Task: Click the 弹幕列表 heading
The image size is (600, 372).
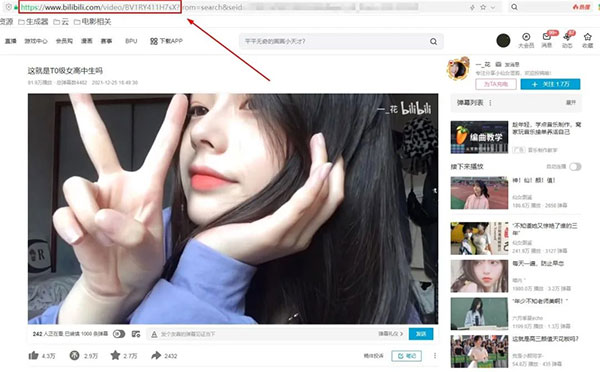Action: tap(470, 103)
